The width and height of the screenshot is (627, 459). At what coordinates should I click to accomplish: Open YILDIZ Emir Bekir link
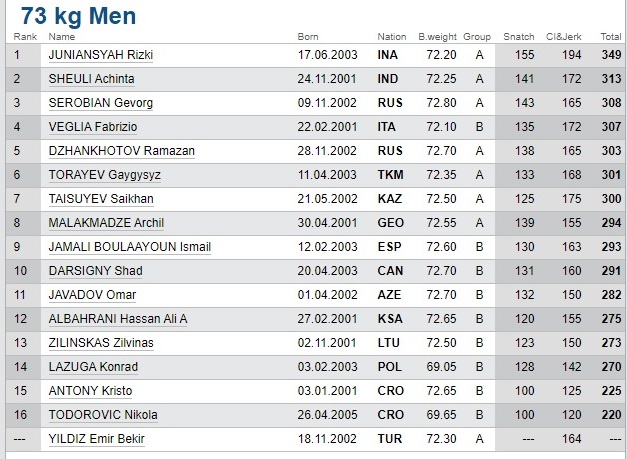tap(97, 439)
